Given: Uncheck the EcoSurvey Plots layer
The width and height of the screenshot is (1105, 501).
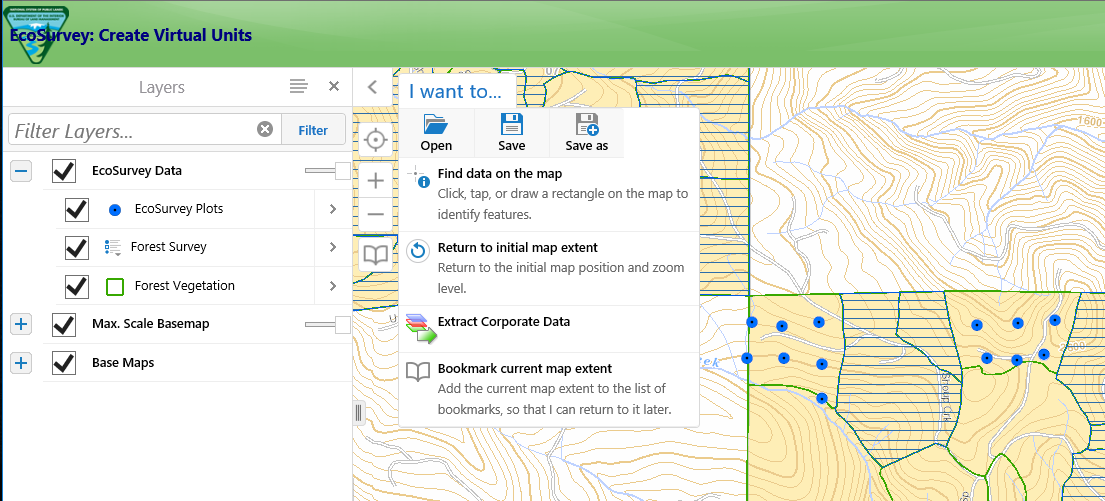Looking at the screenshot, I should pos(77,209).
